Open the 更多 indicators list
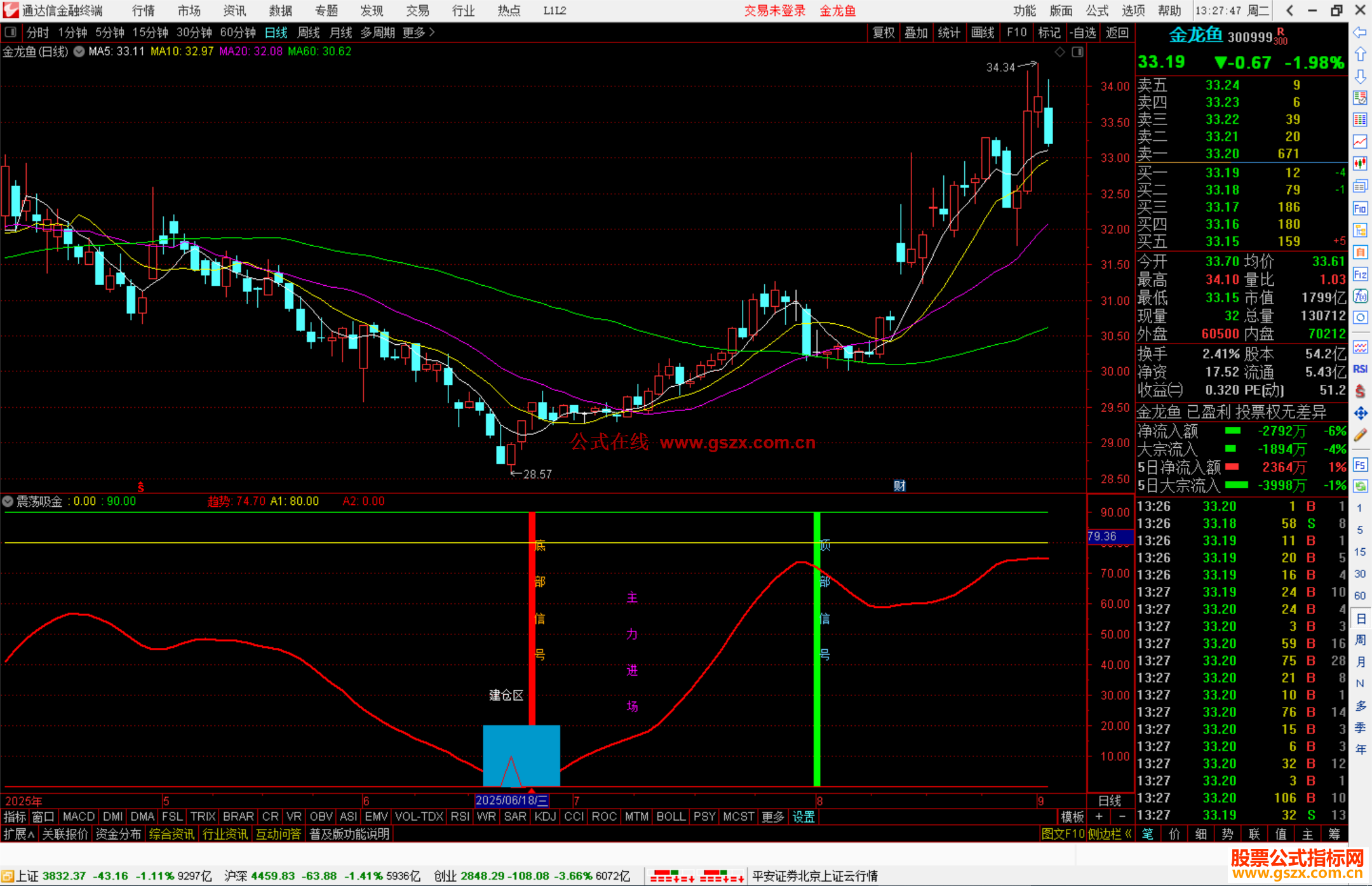Screen dimensions: 1372x886 (x=773, y=817)
